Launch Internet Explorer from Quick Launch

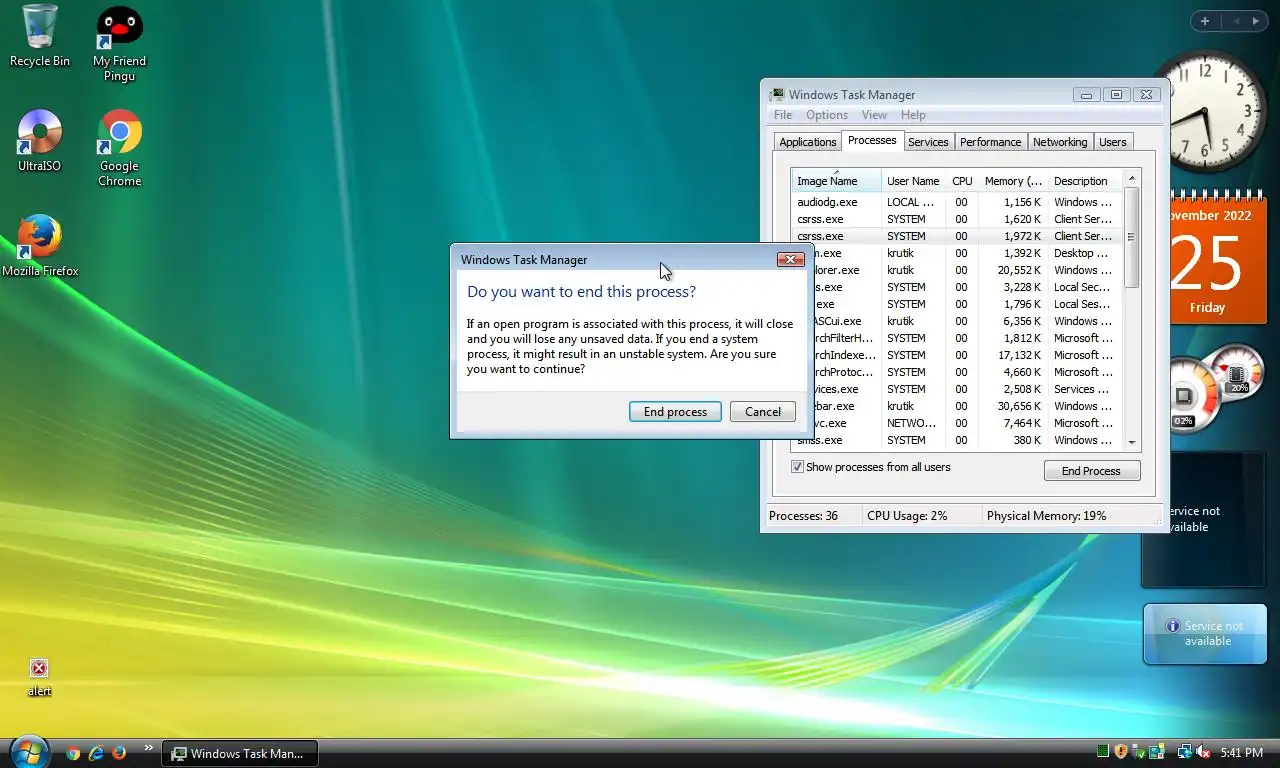click(x=96, y=753)
